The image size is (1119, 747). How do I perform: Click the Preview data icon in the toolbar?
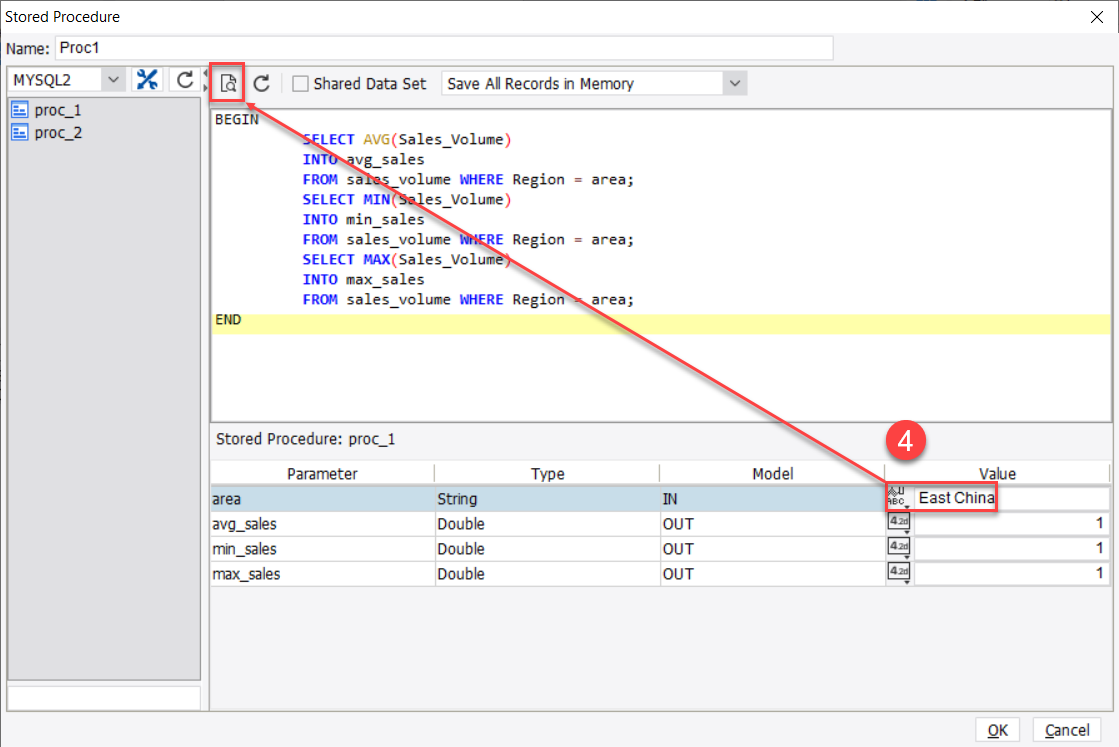[228, 84]
